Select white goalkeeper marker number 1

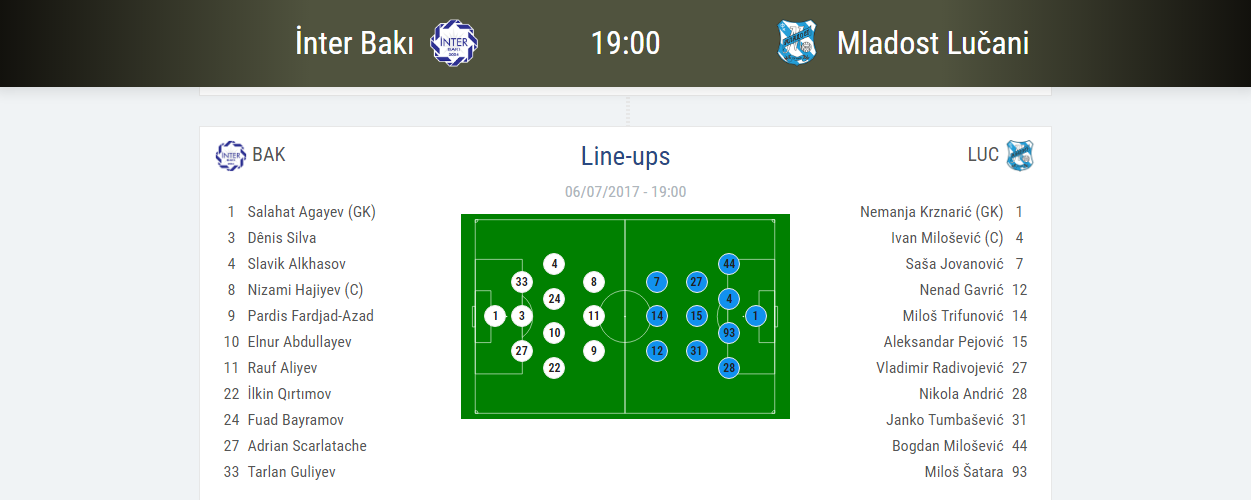click(x=495, y=316)
